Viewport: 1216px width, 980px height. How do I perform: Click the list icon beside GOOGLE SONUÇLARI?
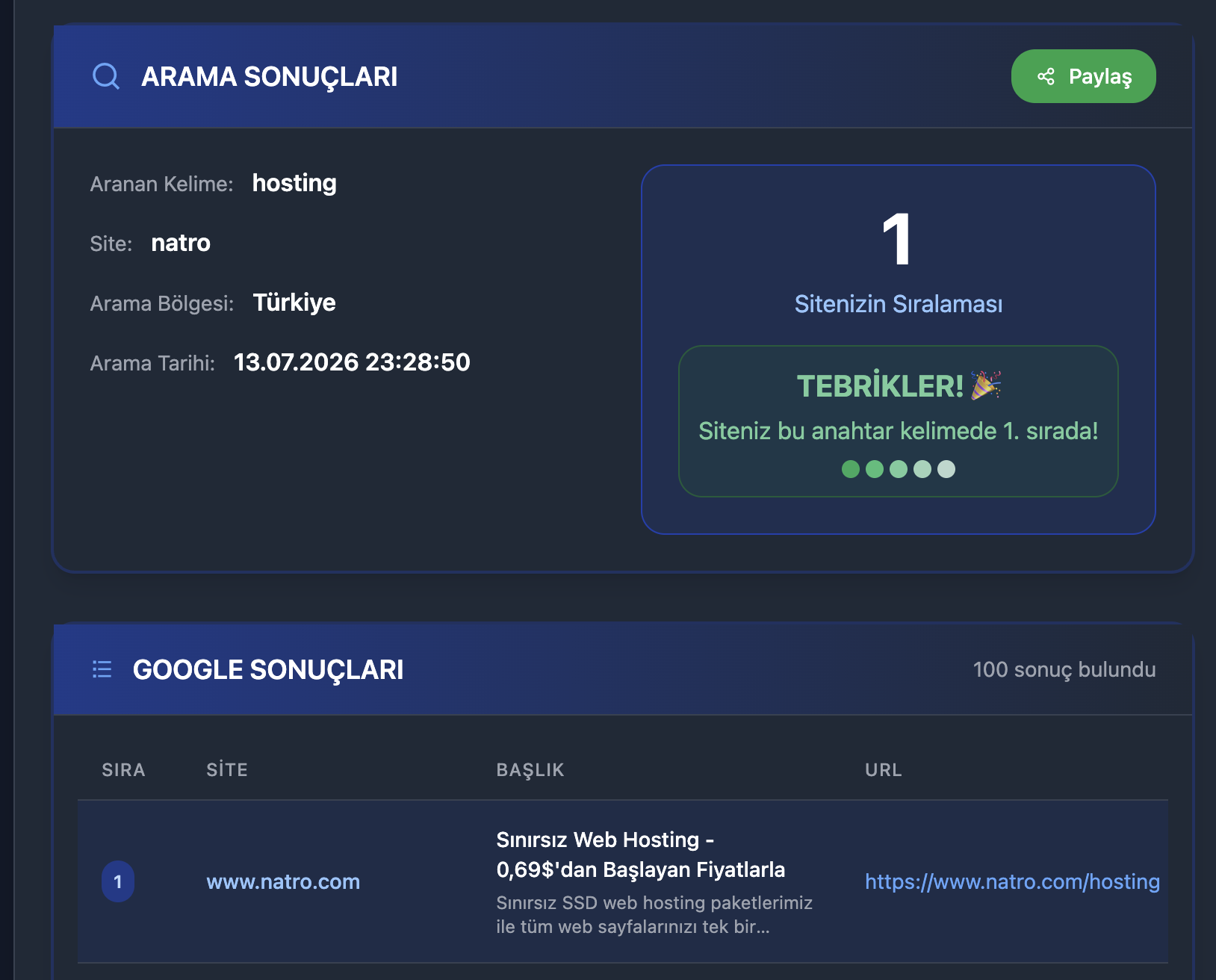(x=102, y=669)
